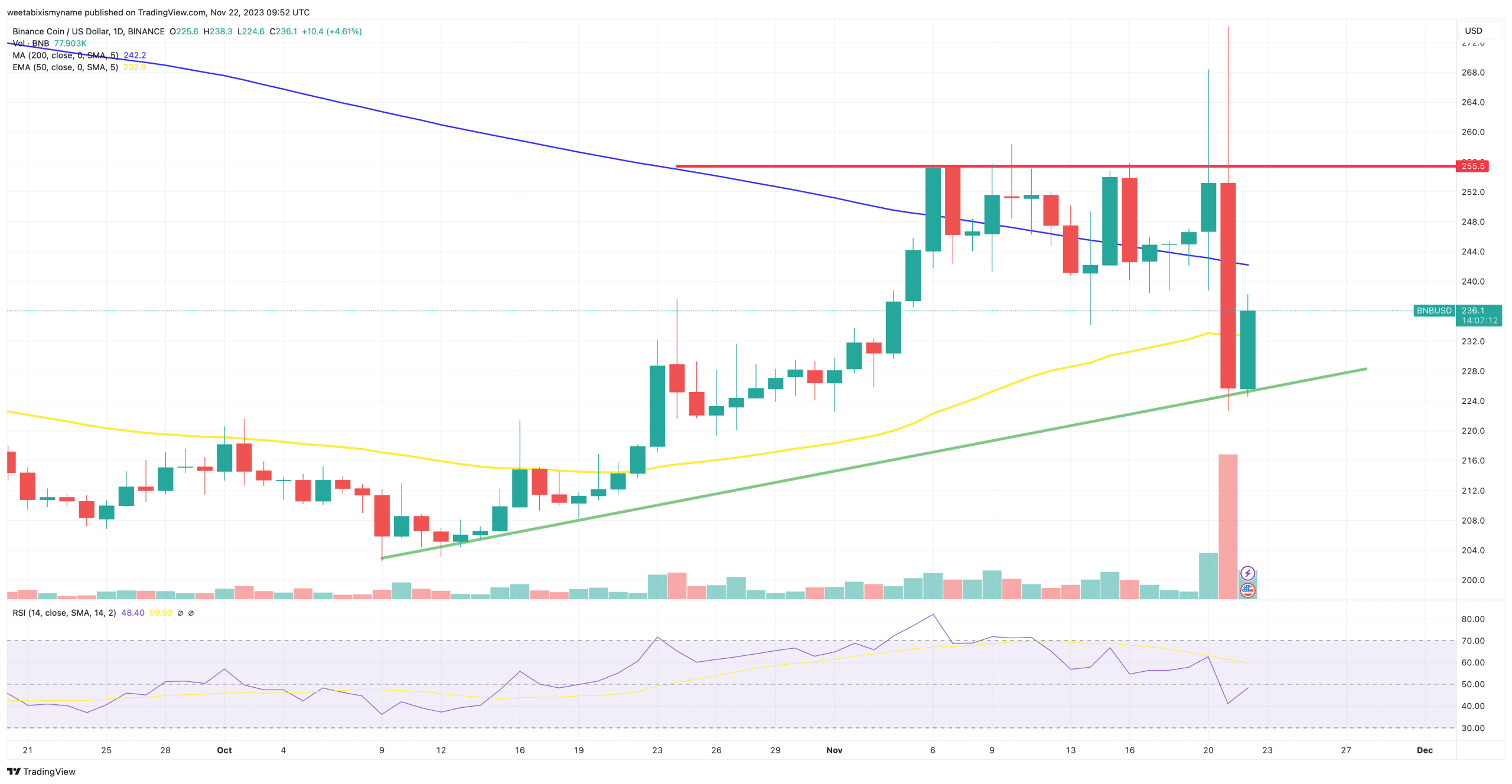This screenshot has height=784, width=1512.
Task: Click the Dec label on time axis
Action: 1425,750
